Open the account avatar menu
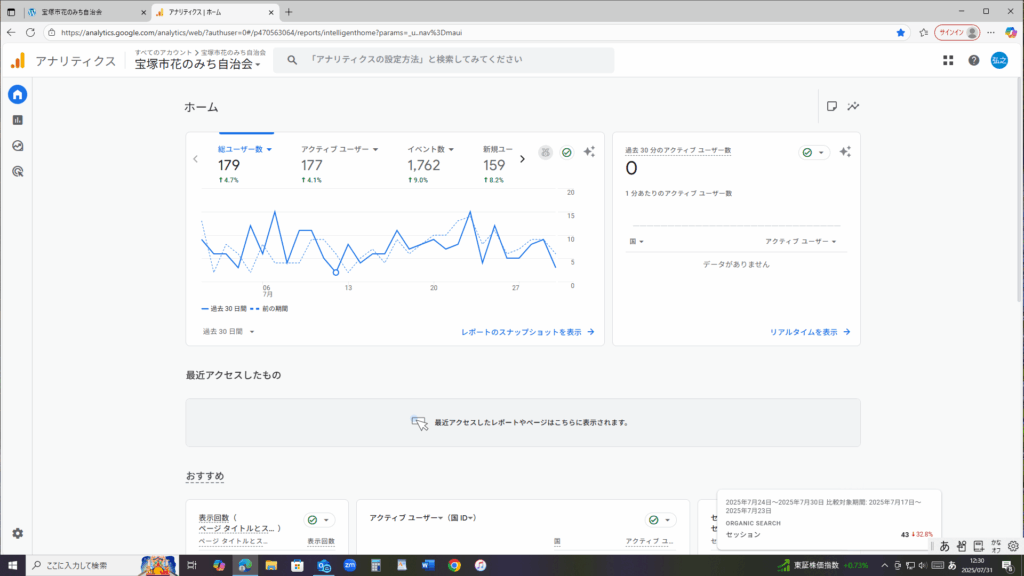1024x576 pixels. point(999,60)
